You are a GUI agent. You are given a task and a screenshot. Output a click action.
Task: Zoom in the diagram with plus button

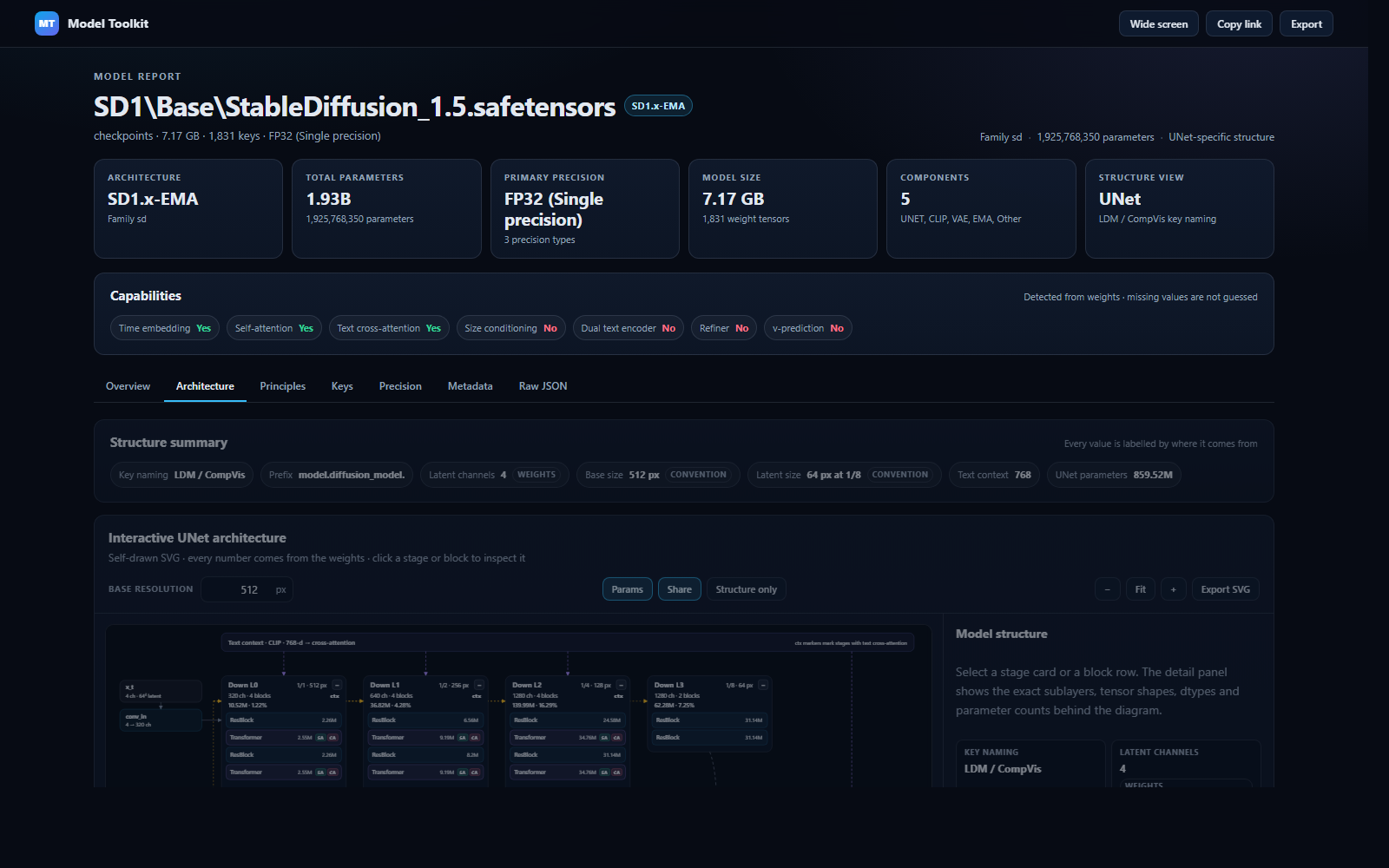point(1173,589)
